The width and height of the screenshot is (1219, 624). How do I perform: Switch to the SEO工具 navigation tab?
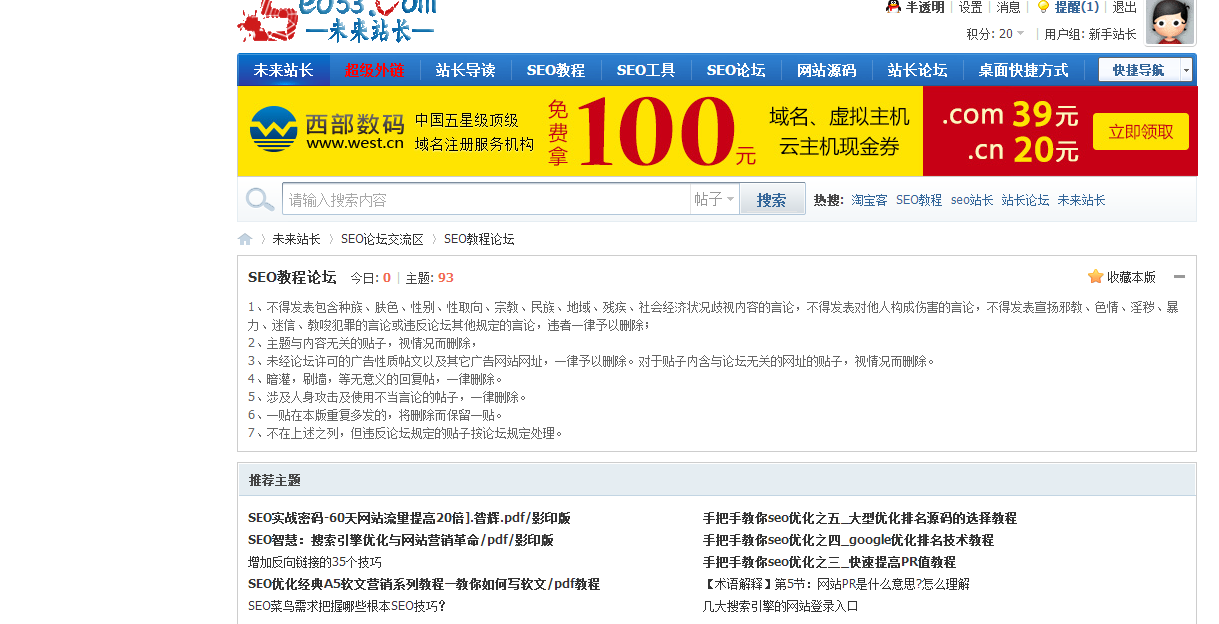(645, 70)
